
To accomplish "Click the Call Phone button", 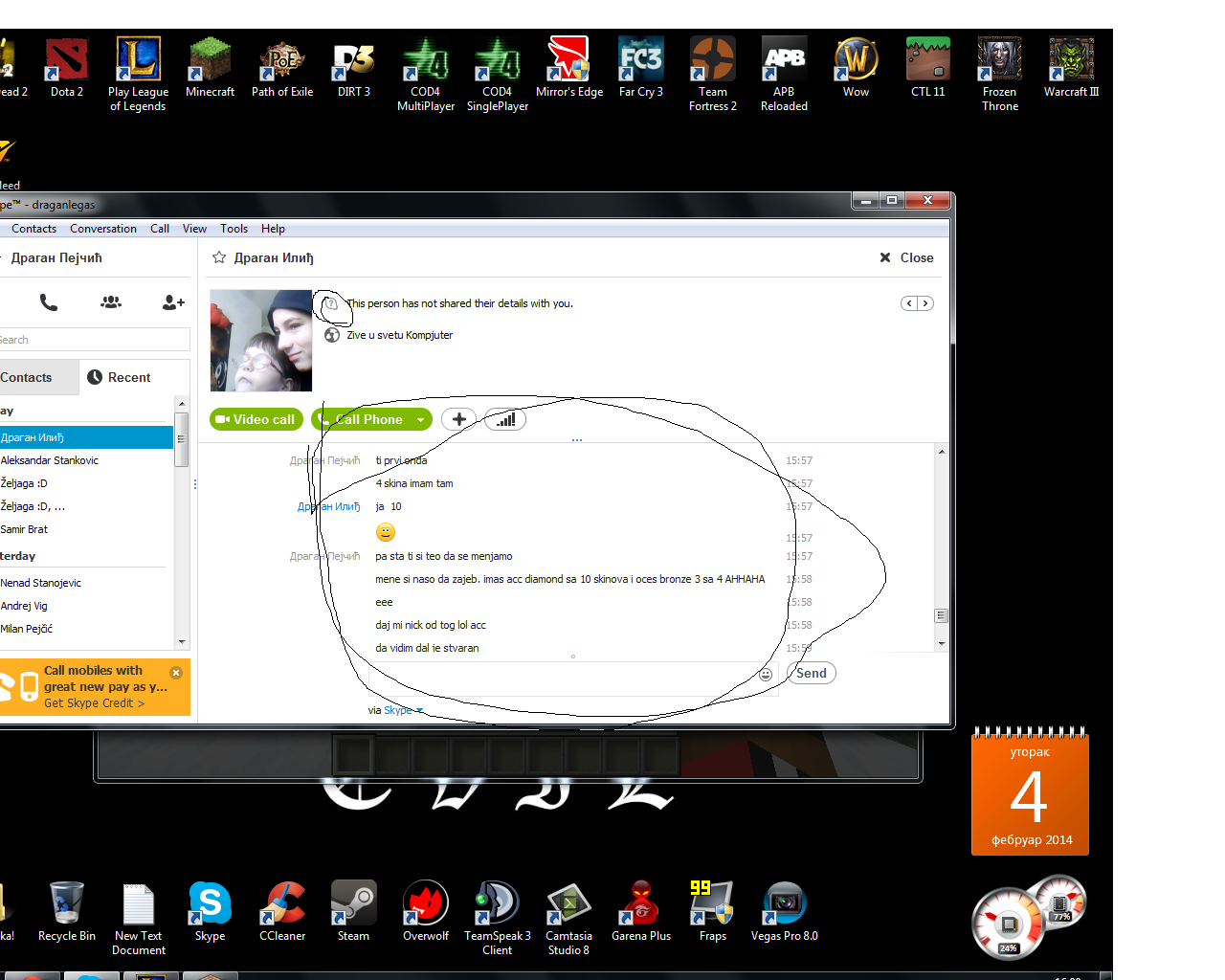I will tap(360, 419).
